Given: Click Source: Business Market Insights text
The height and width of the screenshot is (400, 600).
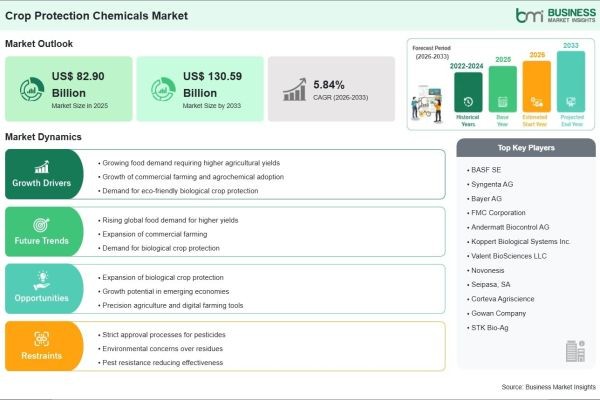Looking at the screenshot, I should click(x=548, y=387).
